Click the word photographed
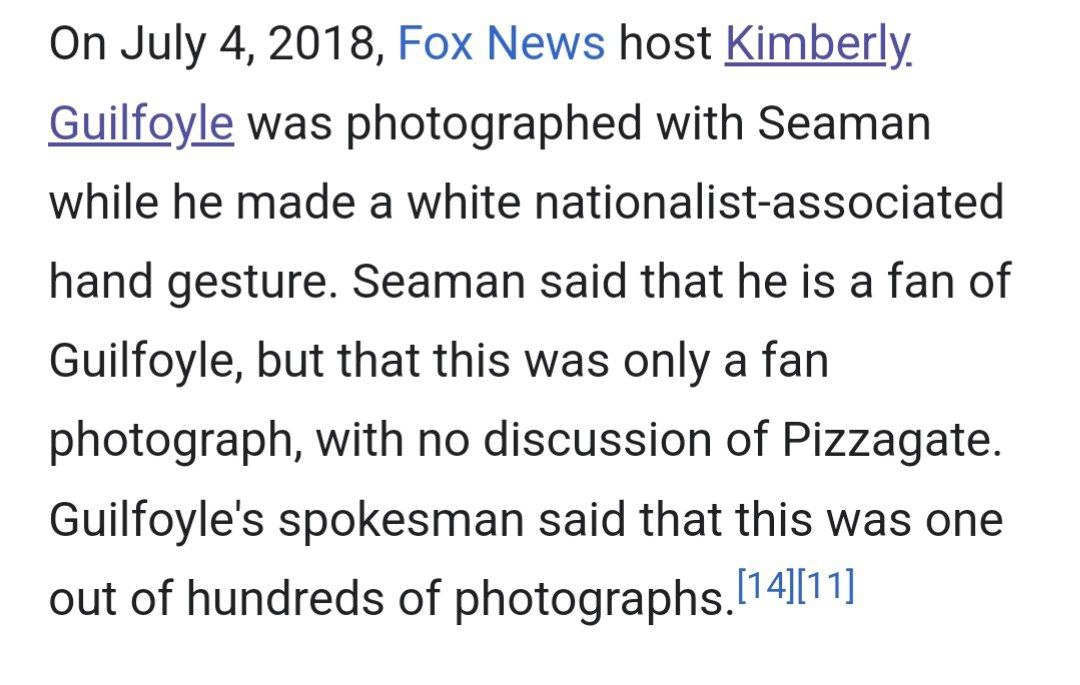The height and width of the screenshot is (685, 1080). pos(493,126)
